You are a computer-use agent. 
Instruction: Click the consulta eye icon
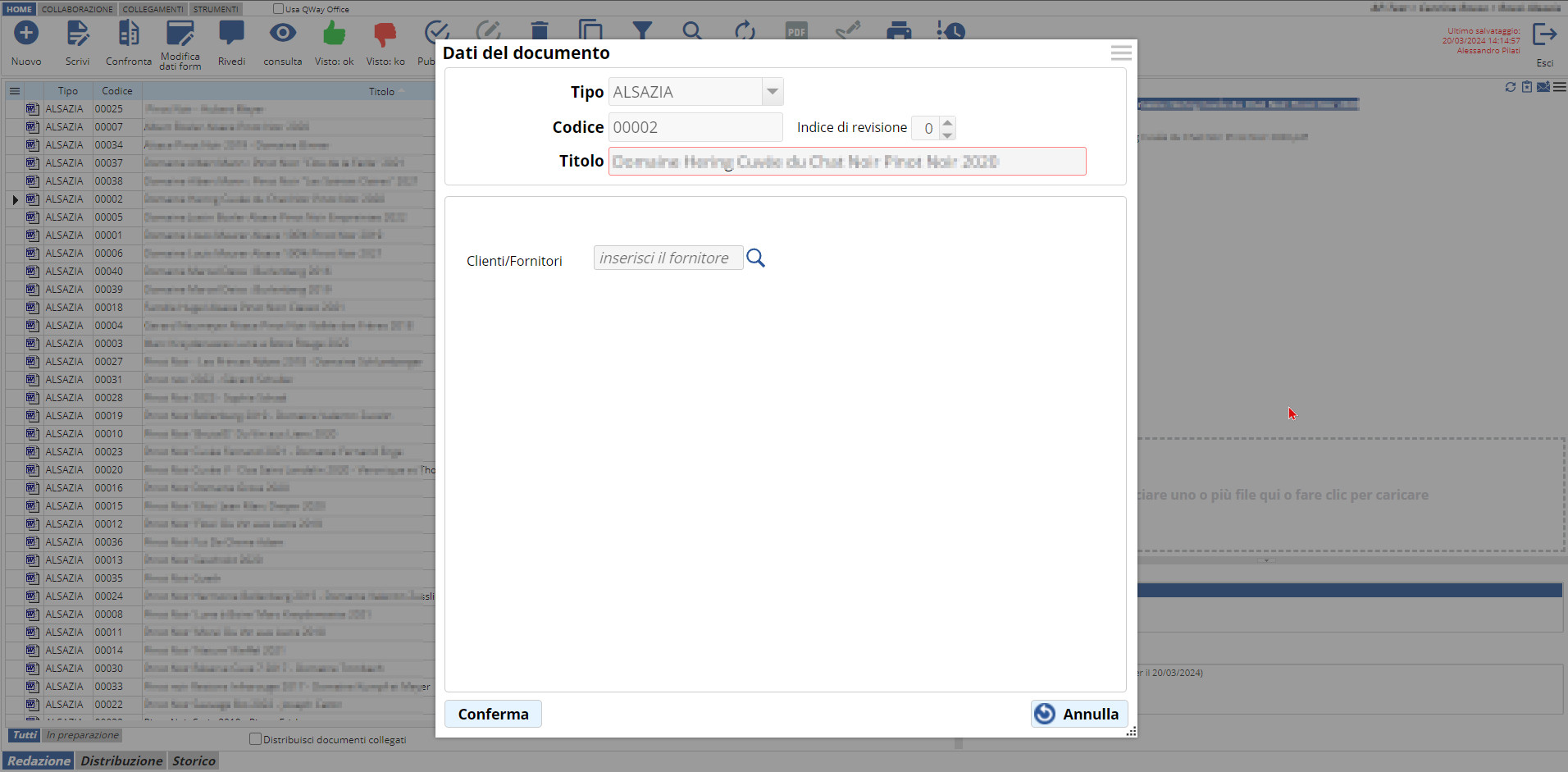point(283,34)
